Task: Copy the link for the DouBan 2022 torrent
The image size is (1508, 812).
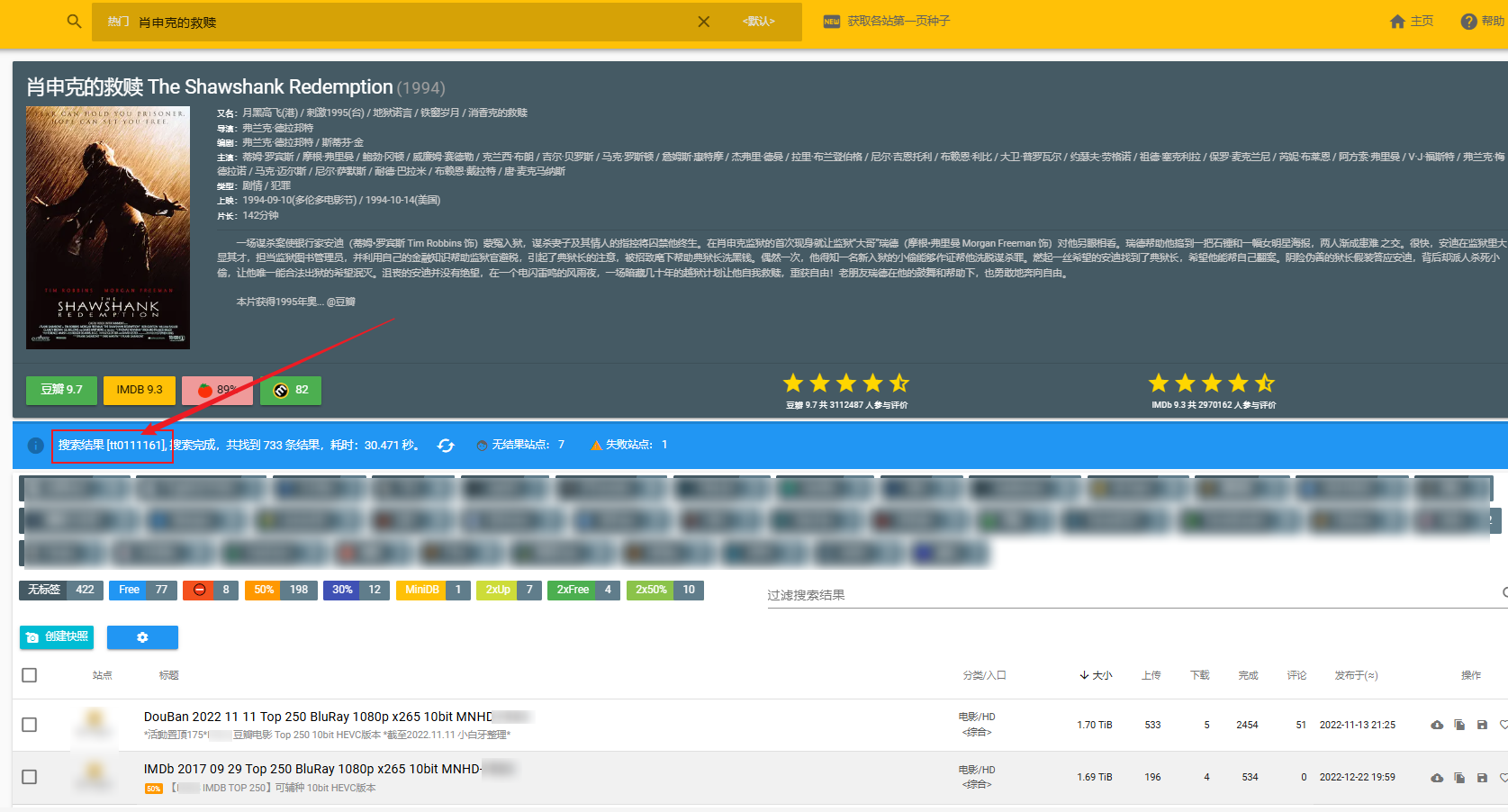Action: click(1459, 725)
